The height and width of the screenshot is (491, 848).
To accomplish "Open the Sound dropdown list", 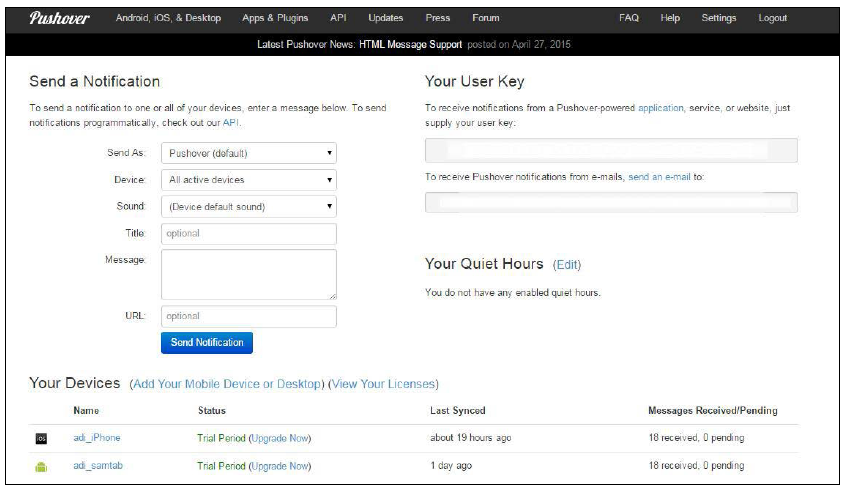I will click(x=249, y=207).
